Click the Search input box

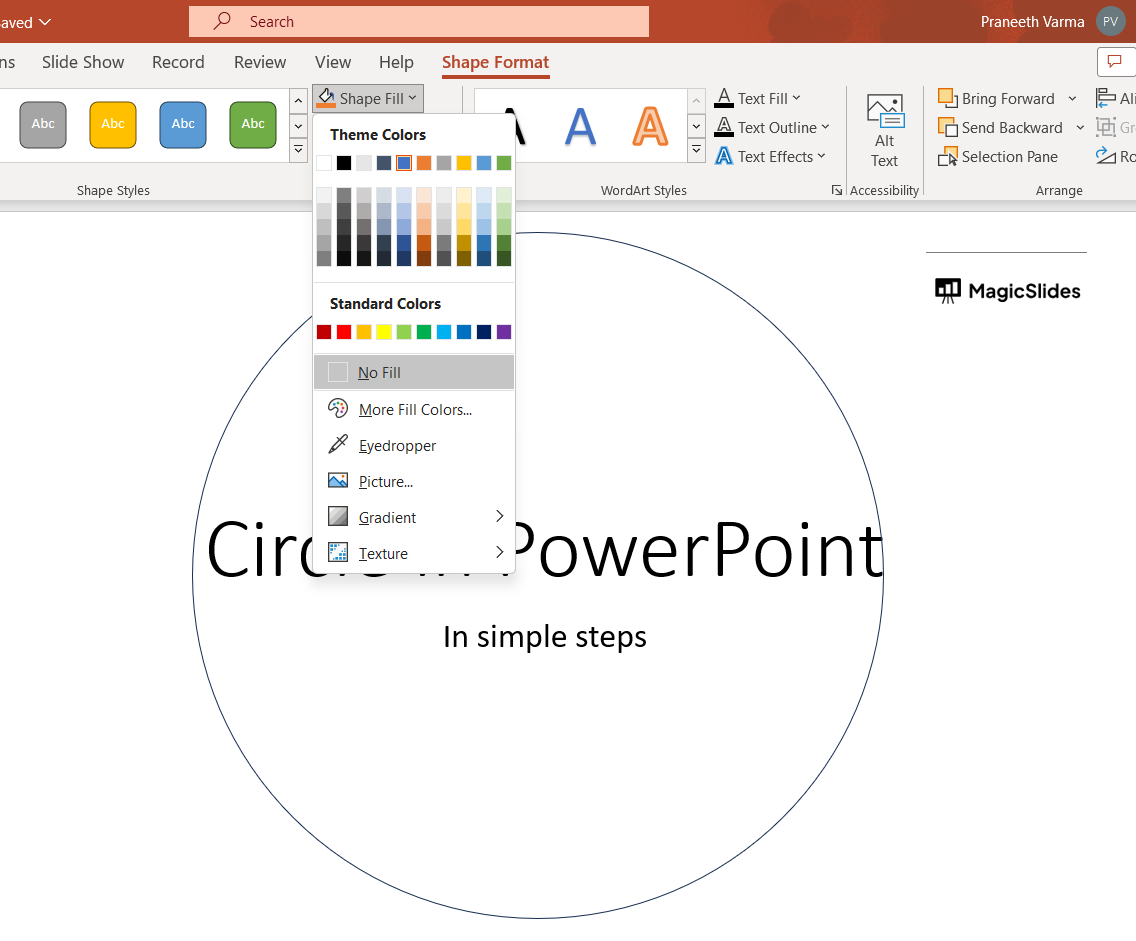pos(418,21)
